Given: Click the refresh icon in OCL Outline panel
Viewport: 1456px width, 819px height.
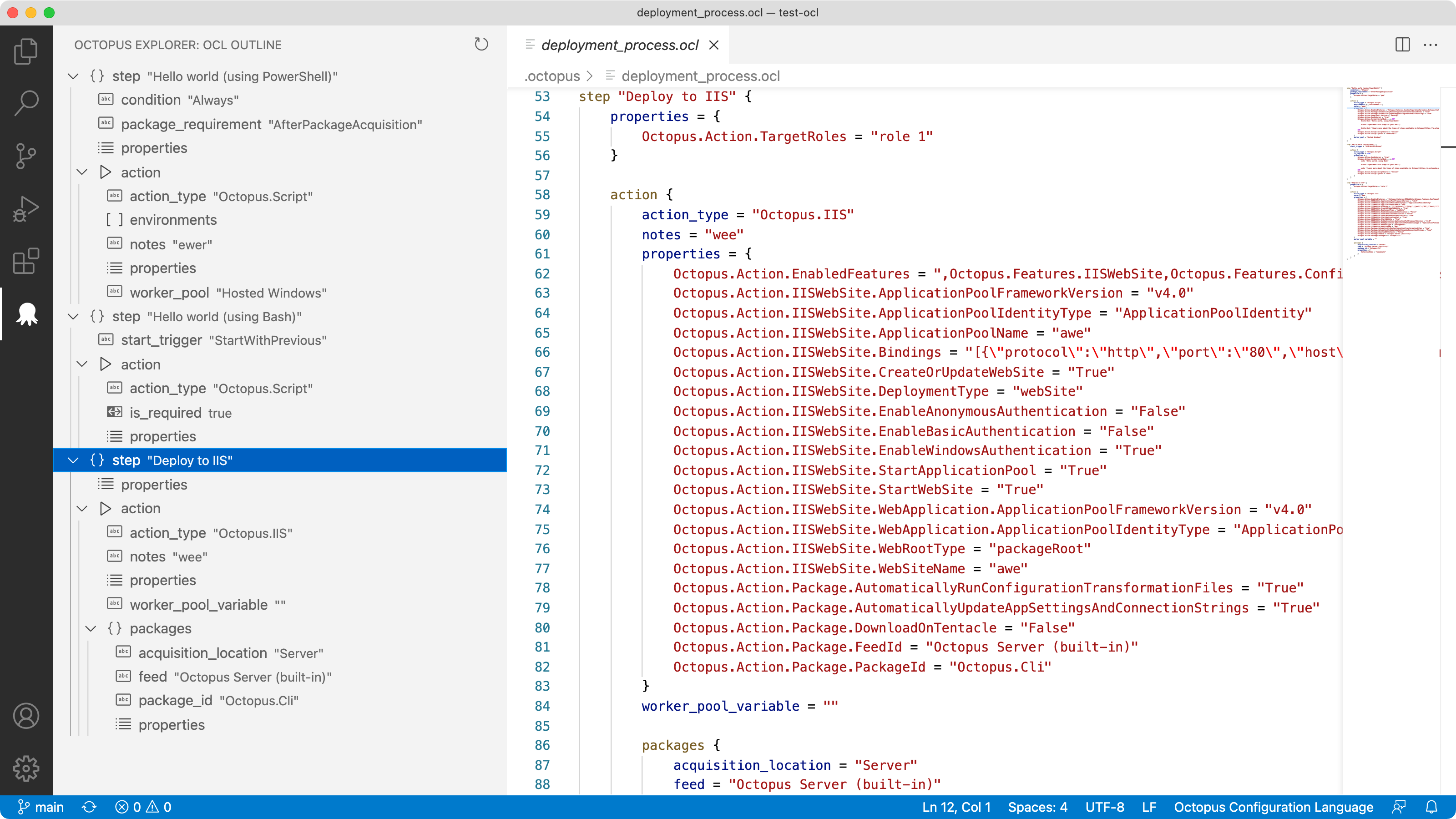Looking at the screenshot, I should [x=481, y=44].
